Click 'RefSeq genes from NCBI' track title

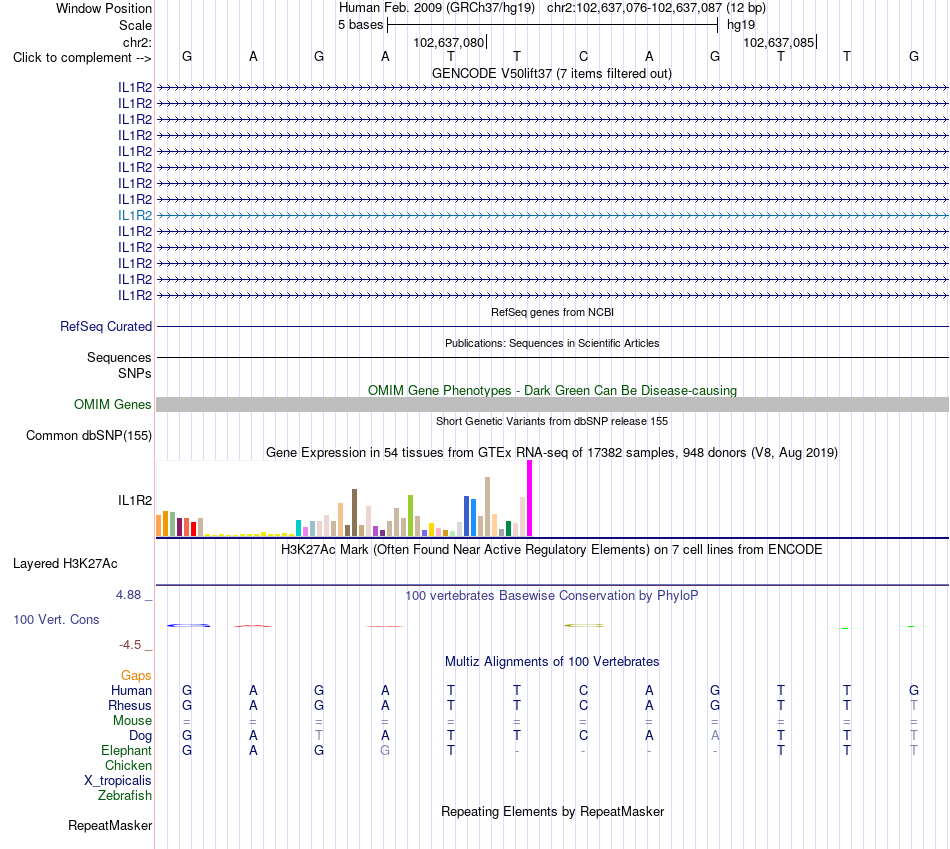[552, 312]
